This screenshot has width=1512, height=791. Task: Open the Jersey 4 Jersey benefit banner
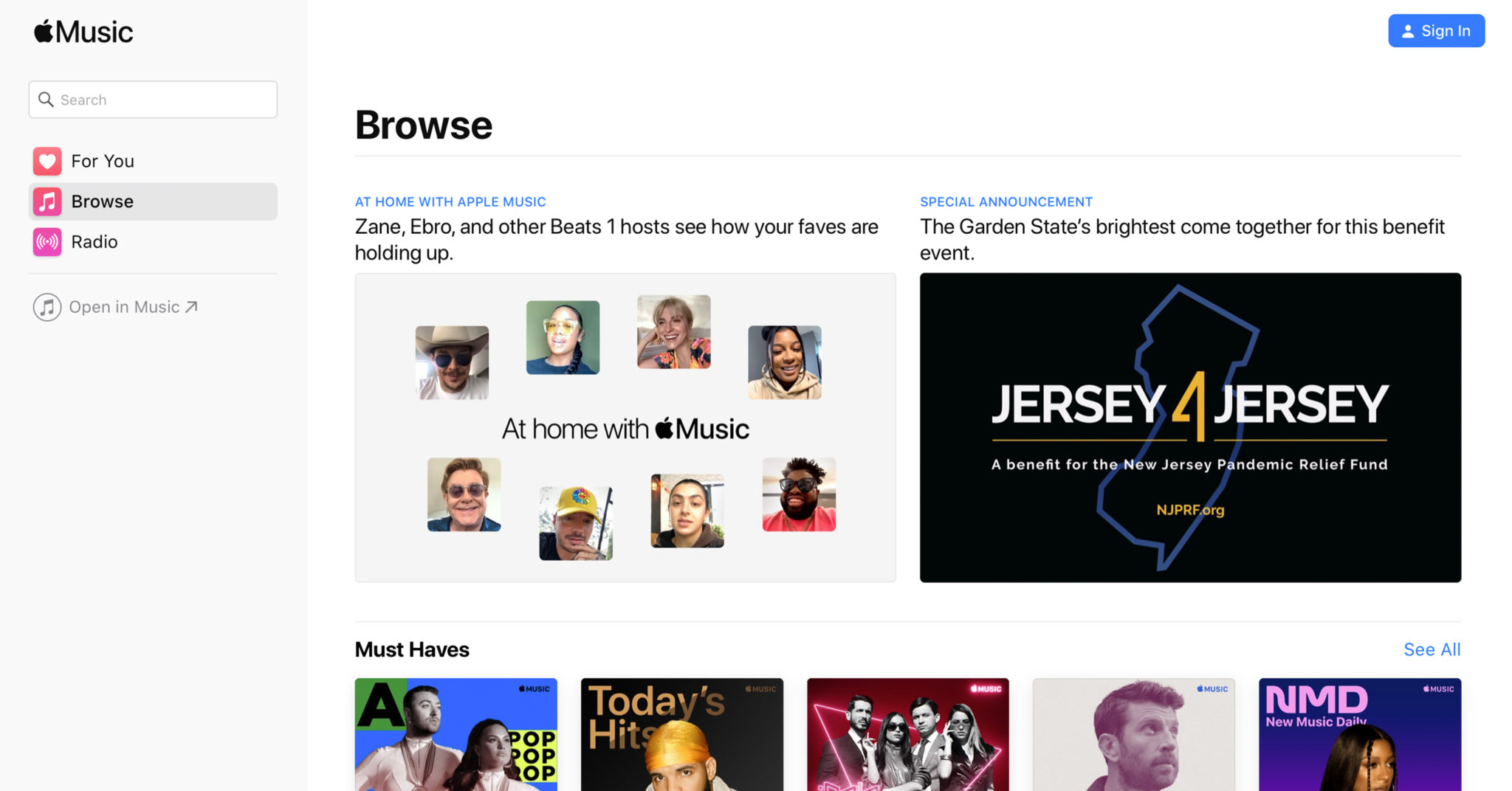pos(1190,428)
